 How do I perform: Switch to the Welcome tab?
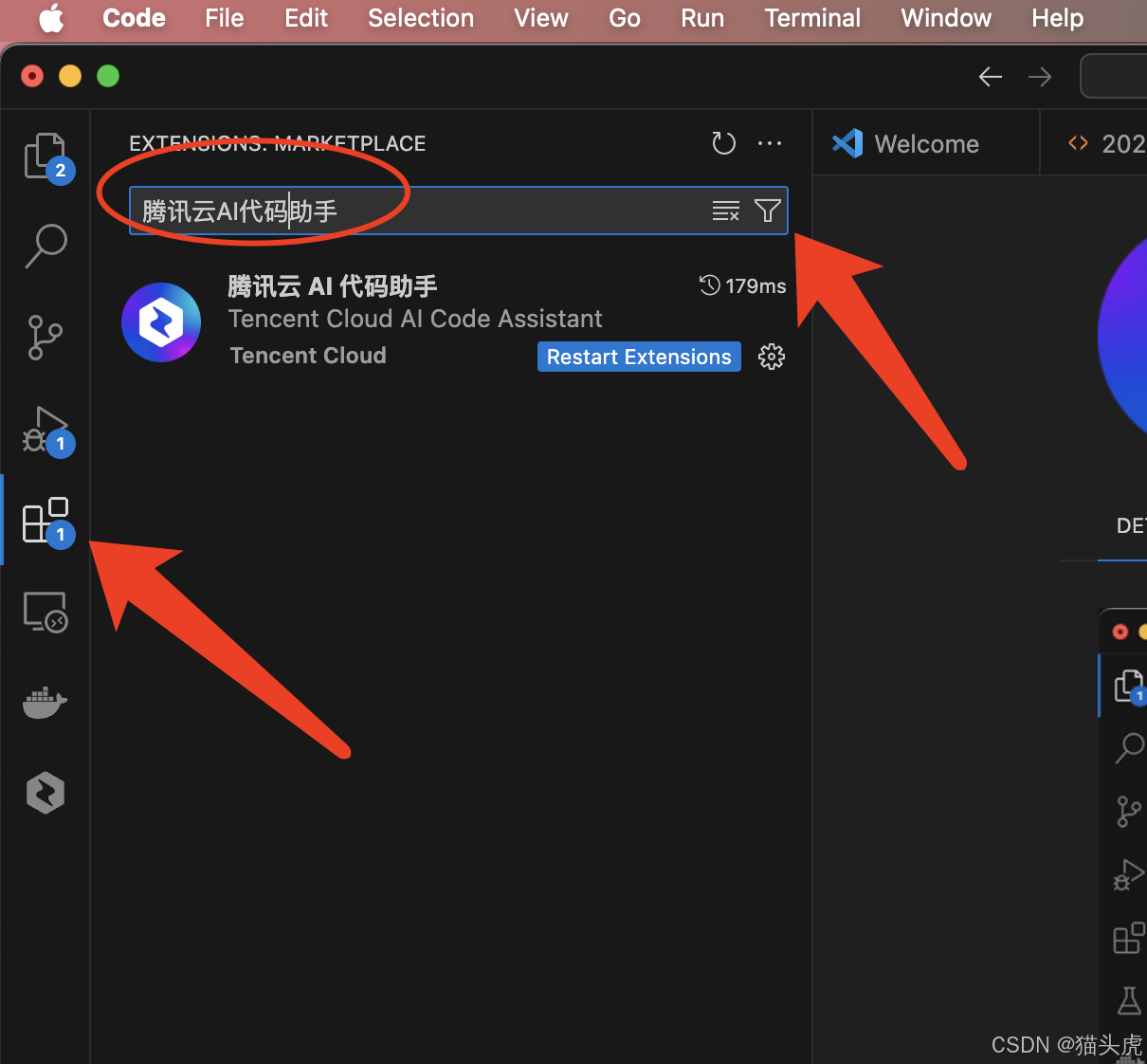coord(926,143)
